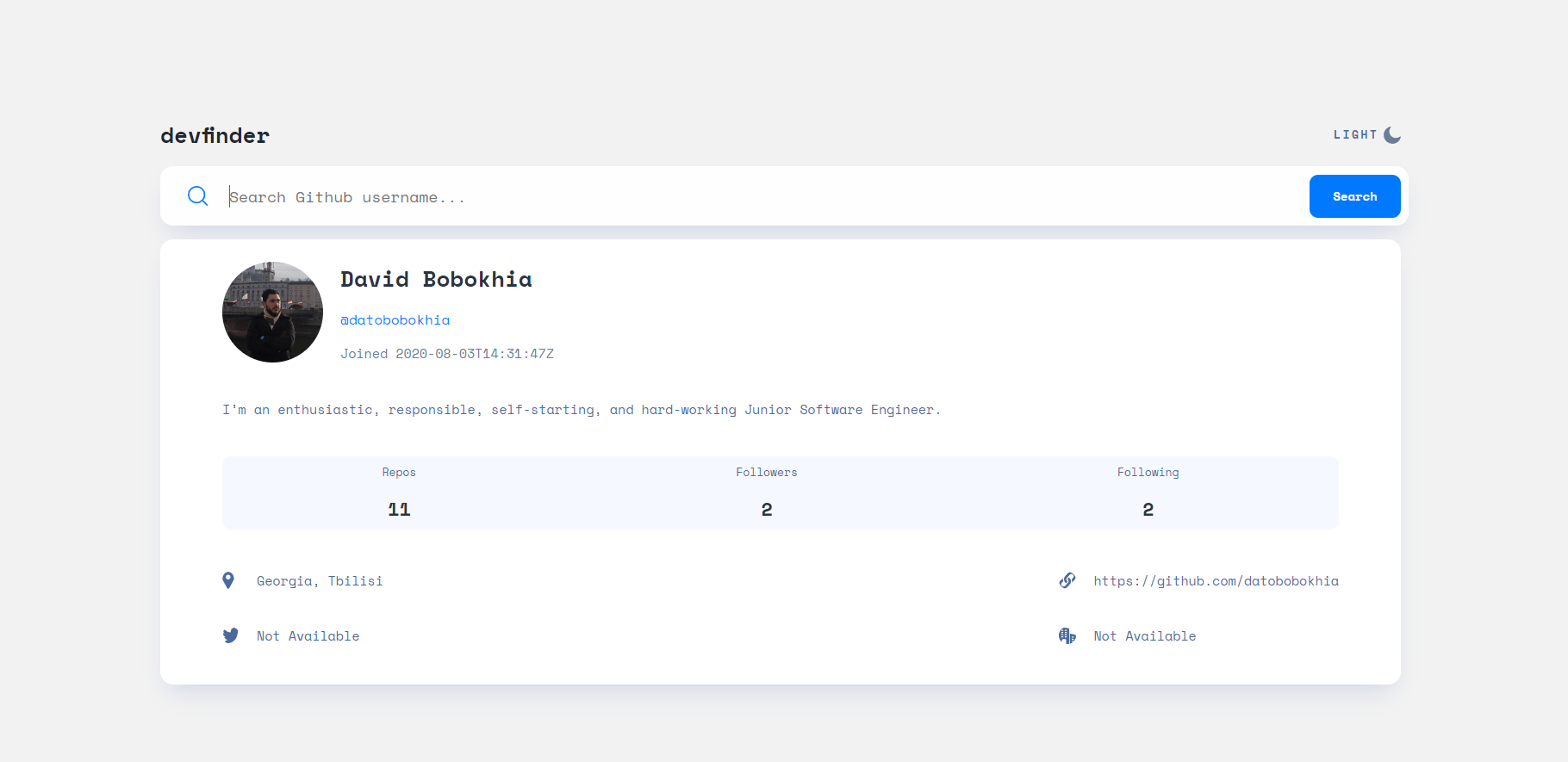The height and width of the screenshot is (762, 1568).
Task: Click the devfinder logo text
Action: (x=214, y=134)
